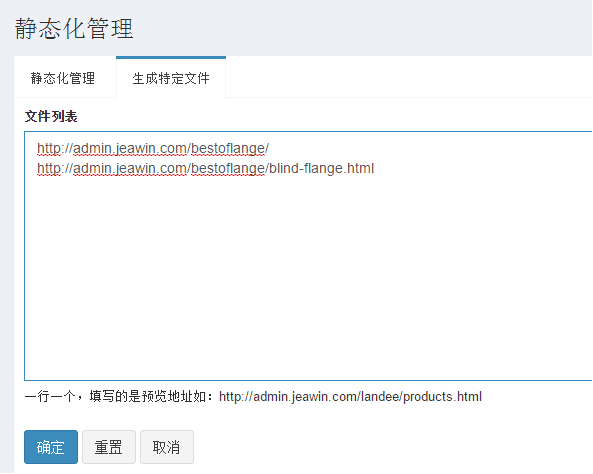Click the 文件列表 field label

click(x=51, y=117)
